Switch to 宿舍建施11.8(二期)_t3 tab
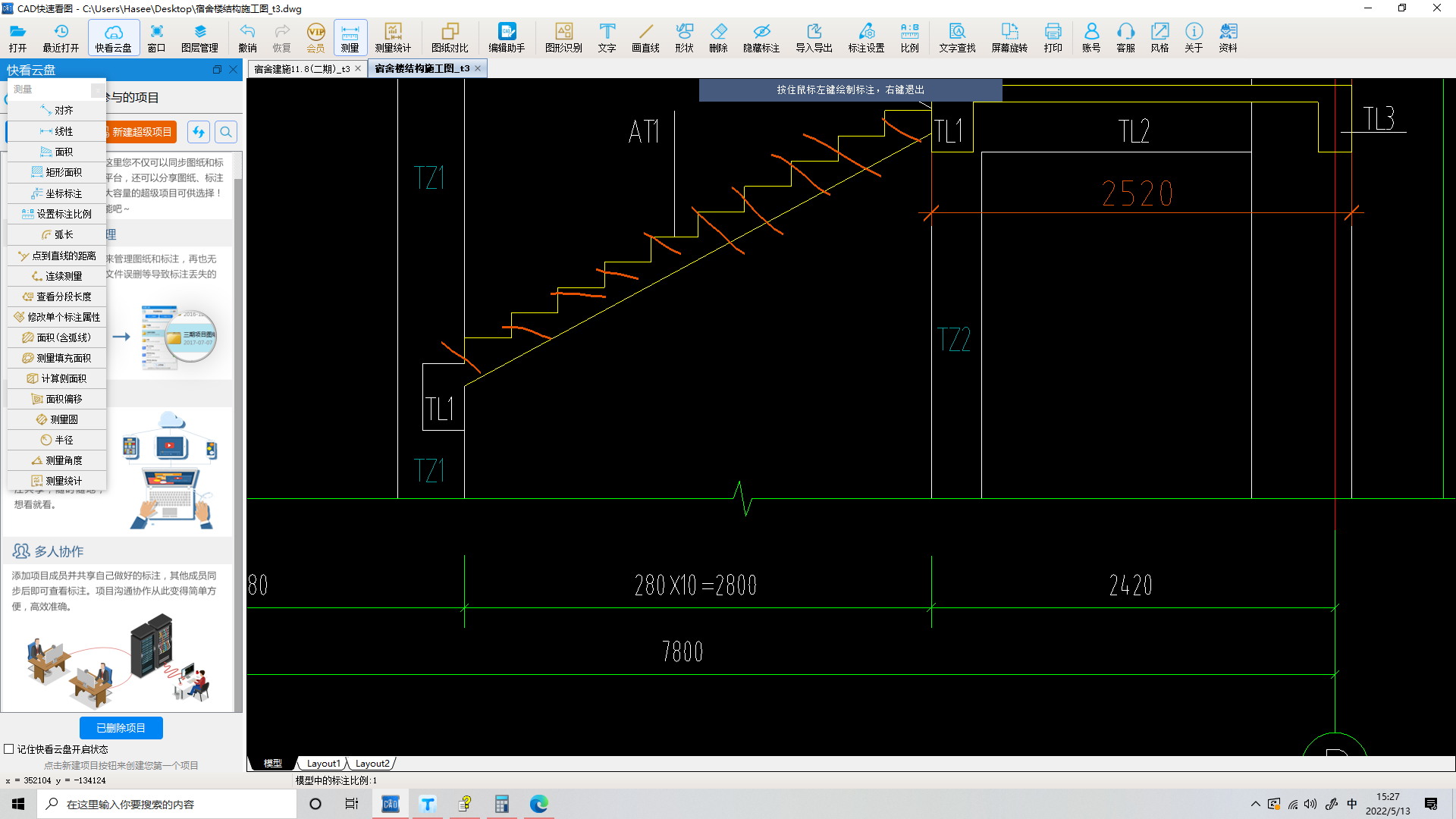 pyautogui.click(x=301, y=69)
